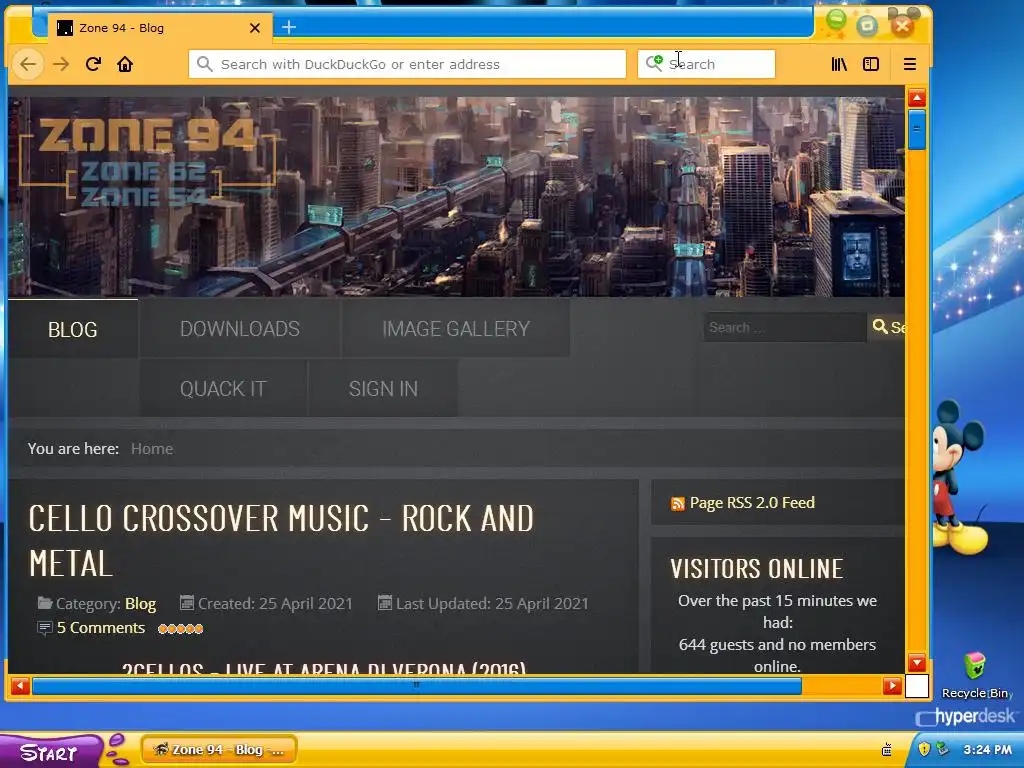Open the DOWNLOADS menu item
Image resolution: width=1024 pixels, height=768 pixels.
click(x=240, y=328)
